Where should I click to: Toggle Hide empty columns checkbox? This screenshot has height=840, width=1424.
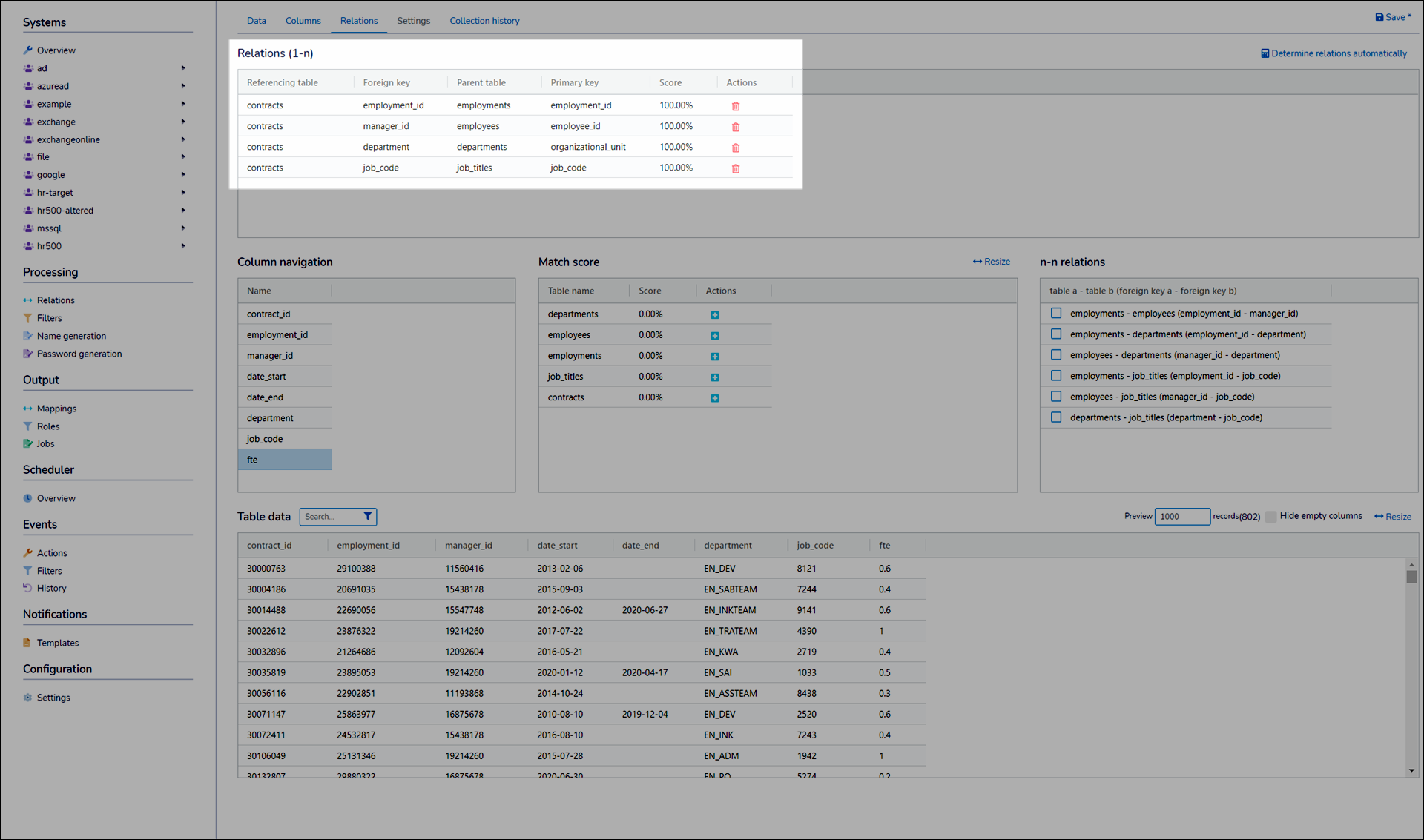pos(1271,517)
